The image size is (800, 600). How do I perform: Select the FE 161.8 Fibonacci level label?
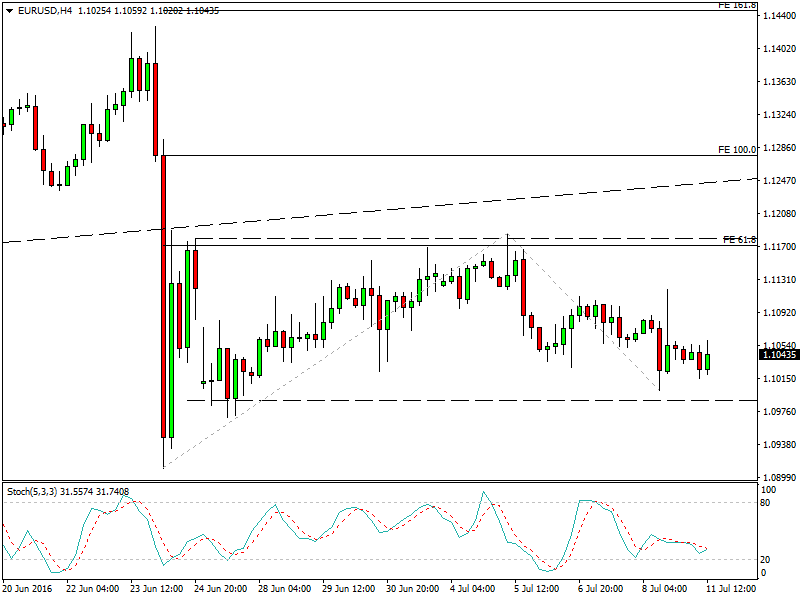[x=737, y=5]
